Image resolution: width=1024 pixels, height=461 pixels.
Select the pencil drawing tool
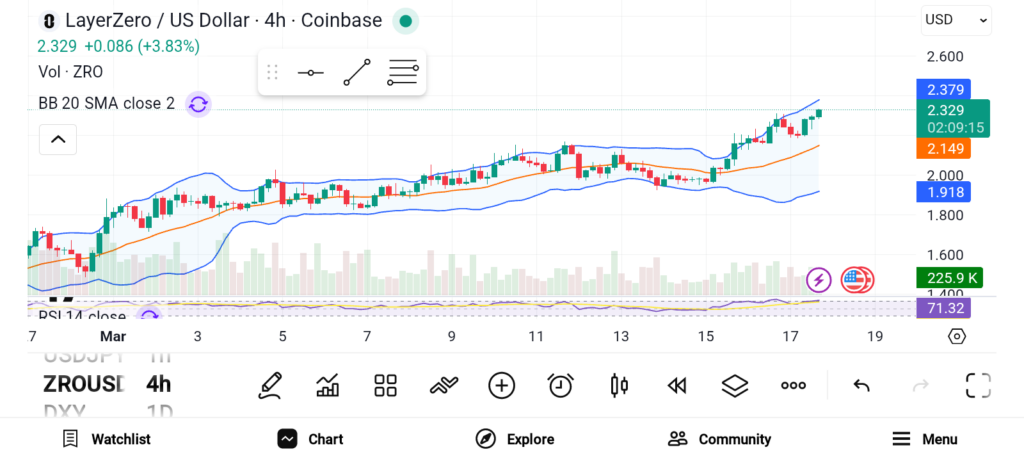point(270,385)
